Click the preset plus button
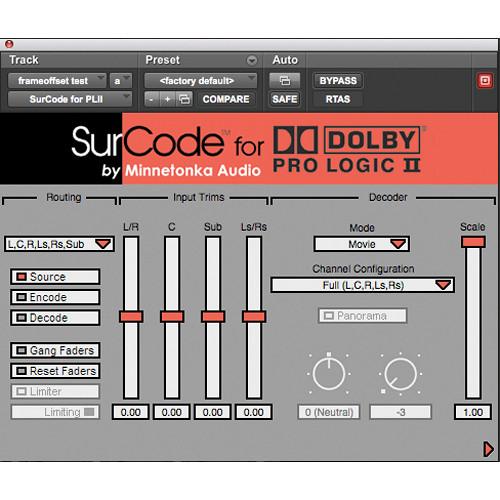The width and height of the screenshot is (500, 500). (x=168, y=99)
